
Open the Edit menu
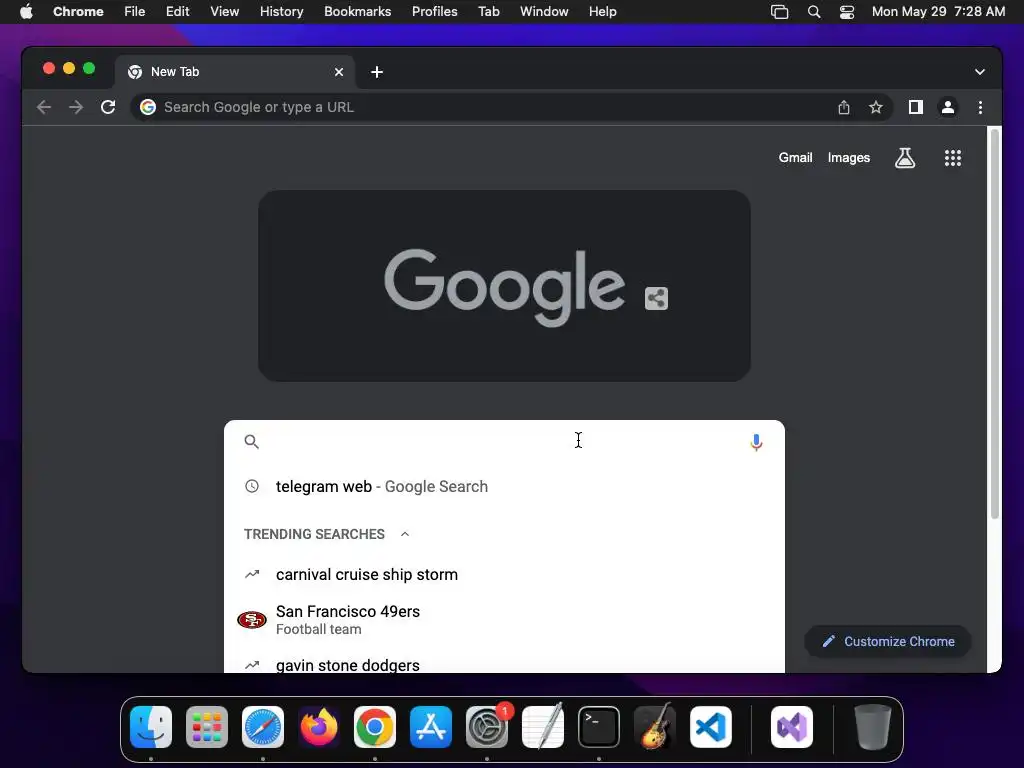pyautogui.click(x=177, y=12)
